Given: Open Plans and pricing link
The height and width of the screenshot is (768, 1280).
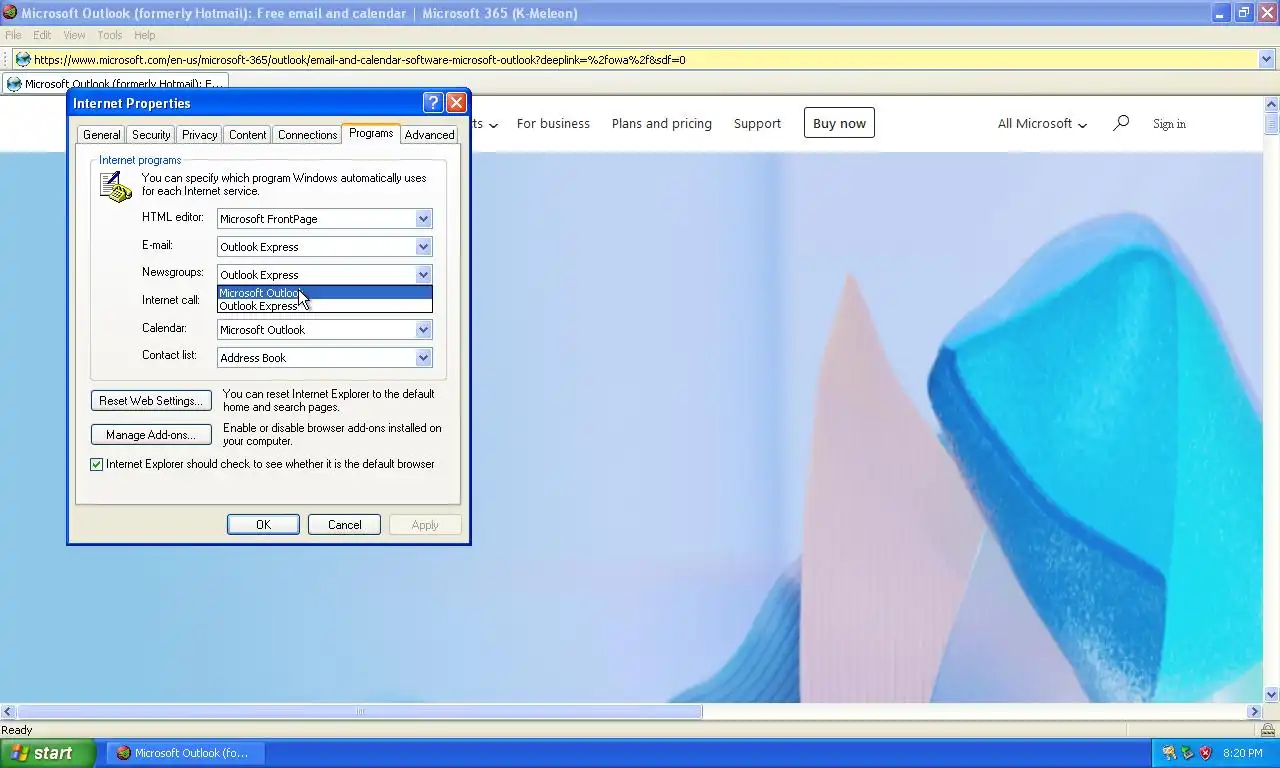Looking at the screenshot, I should 662,124.
